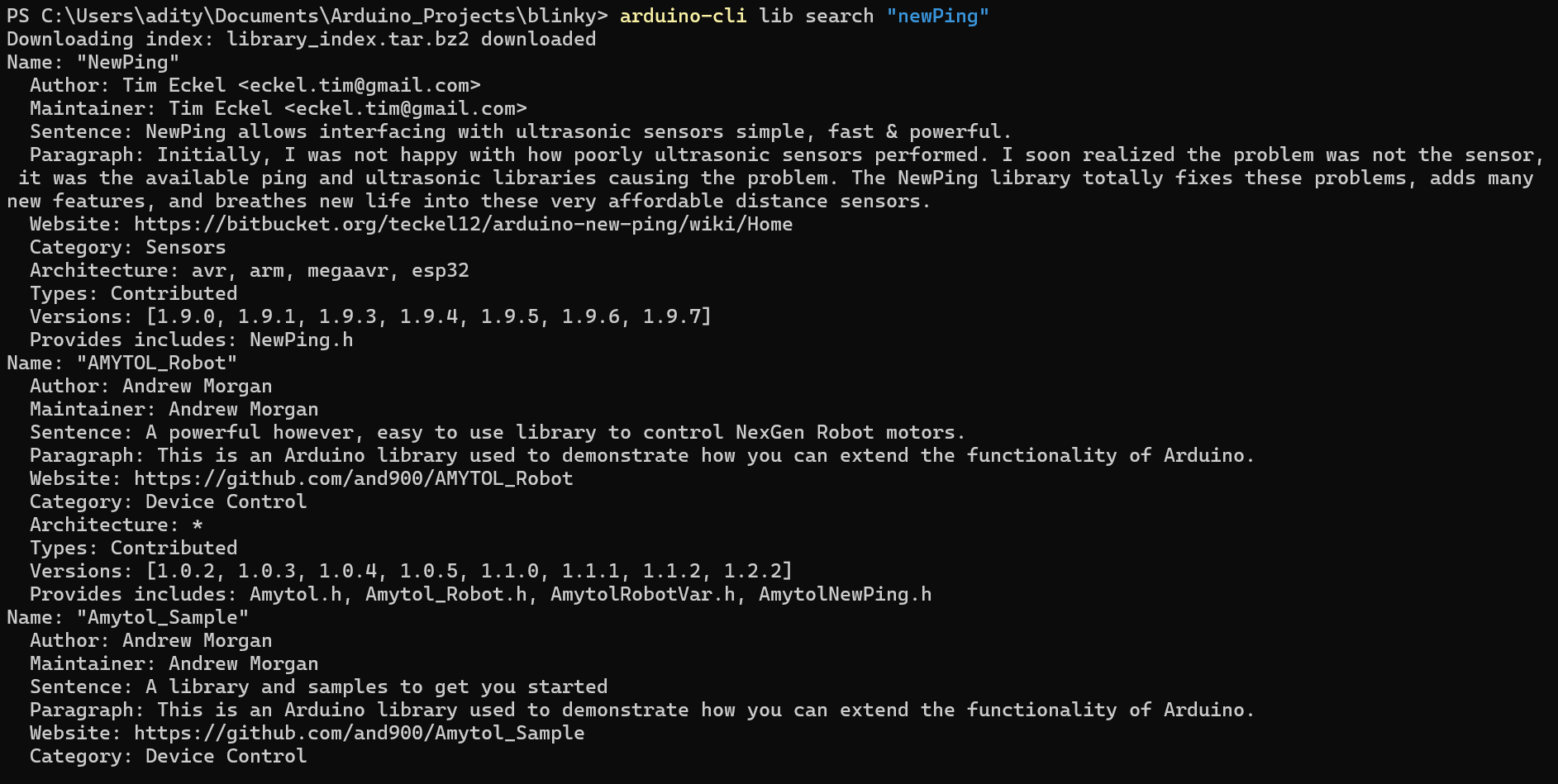This screenshot has height=784, width=1558.
Task: Click the eckel.tim@gmail.com address on Author line
Action: click(360, 86)
